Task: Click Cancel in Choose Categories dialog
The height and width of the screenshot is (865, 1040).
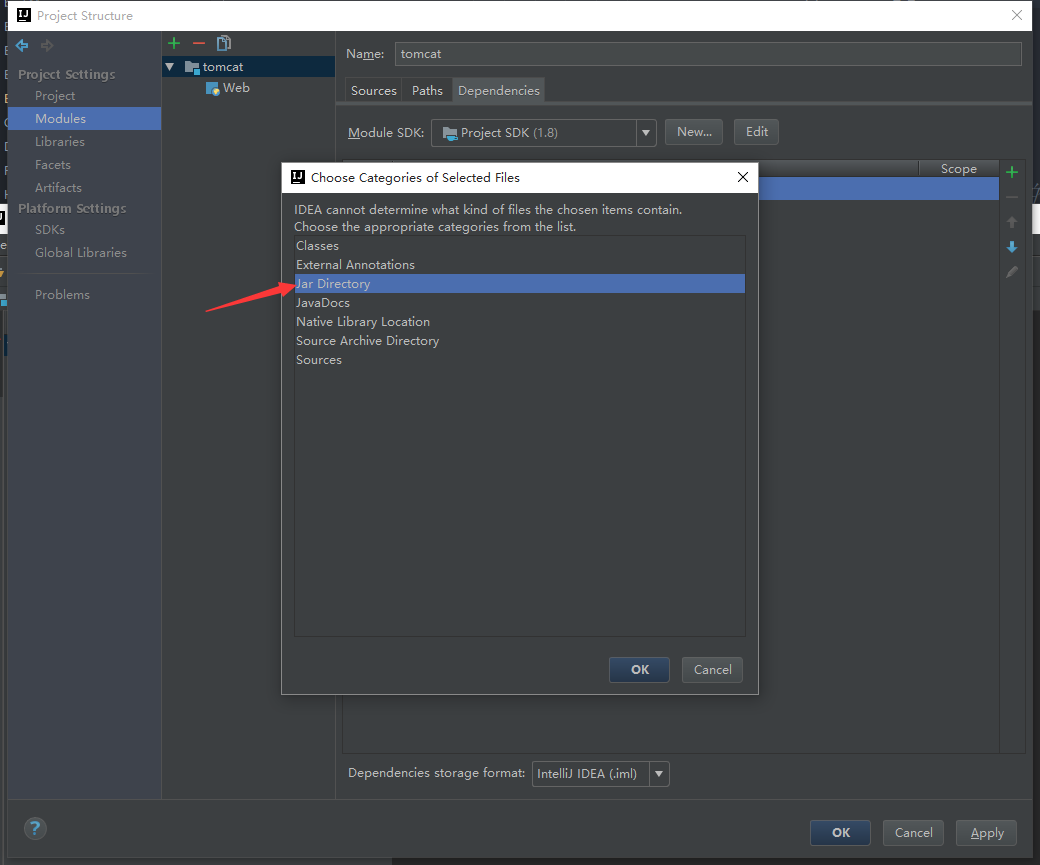Action: tap(712, 669)
